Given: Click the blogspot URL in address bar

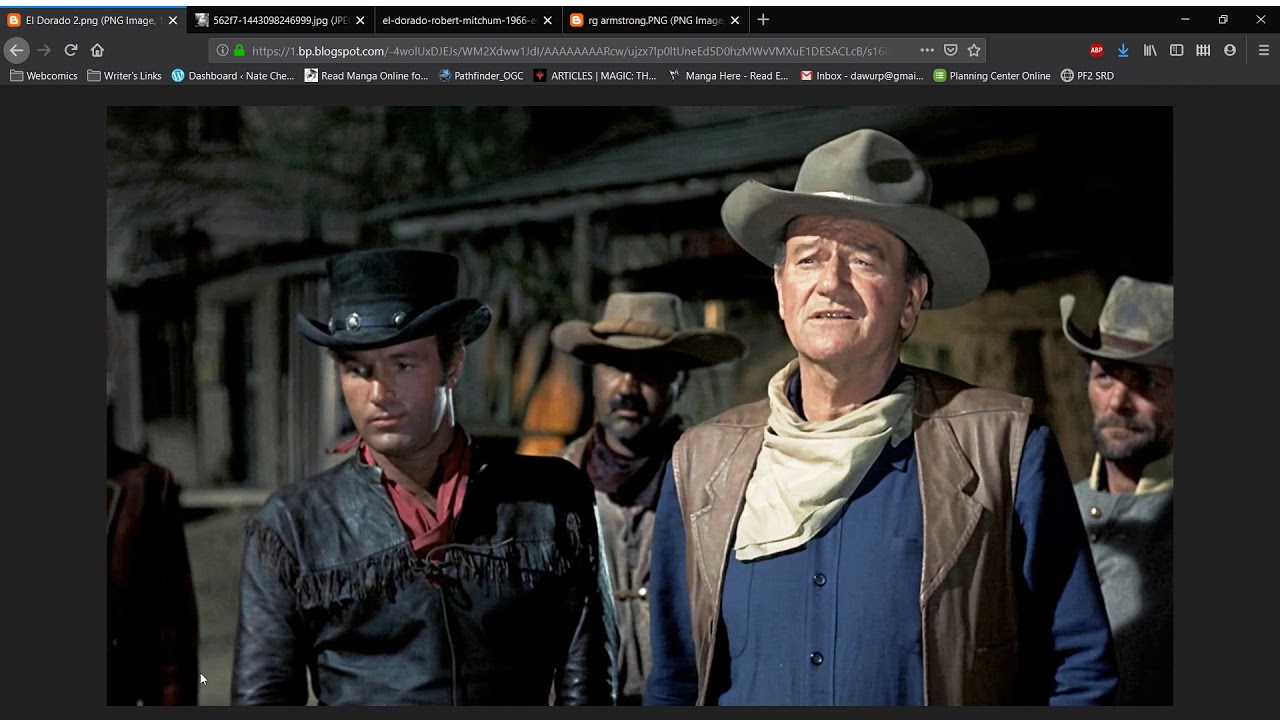Looking at the screenshot, I should pyautogui.click(x=570, y=50).
